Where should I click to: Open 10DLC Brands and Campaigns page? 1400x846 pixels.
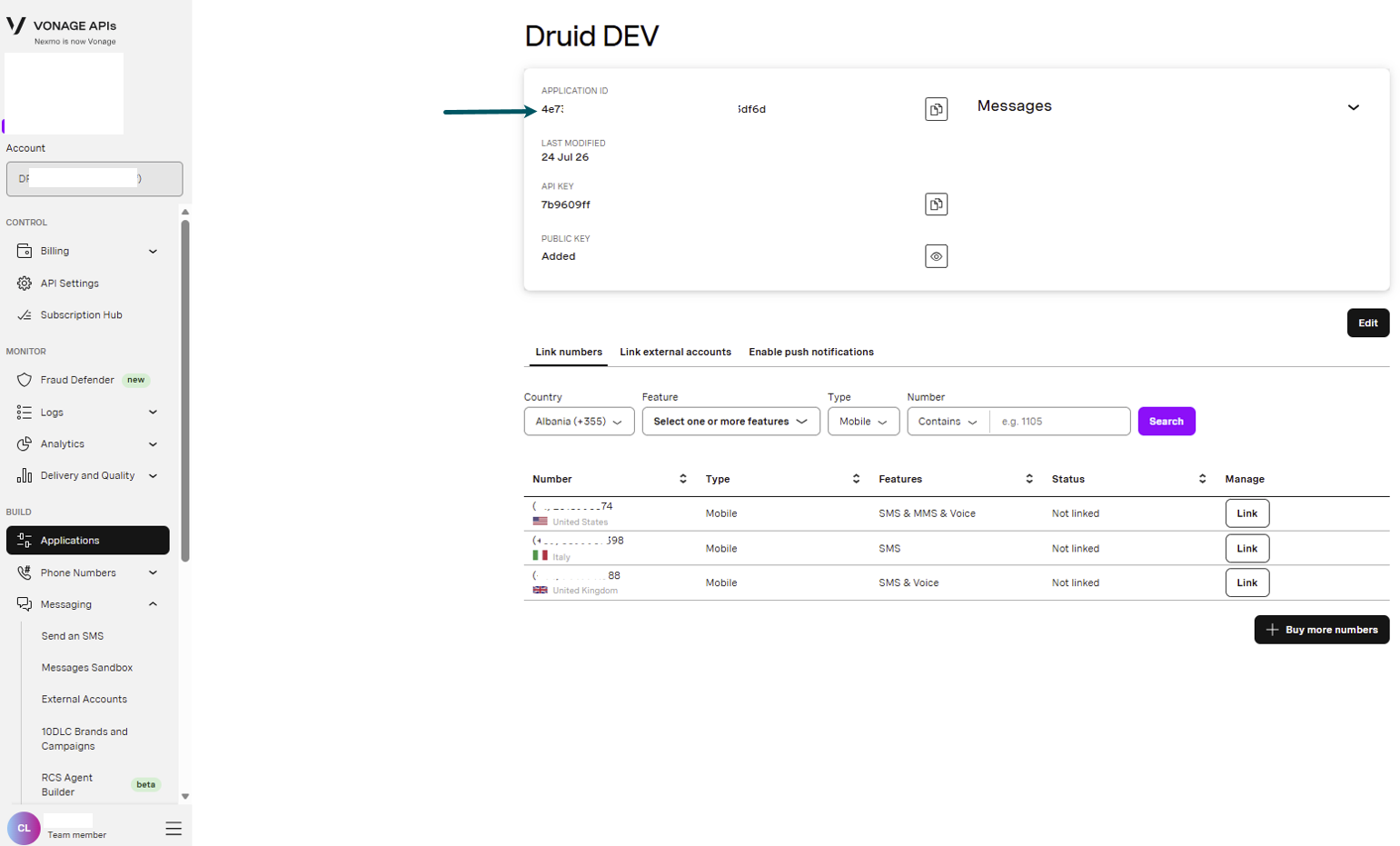coord(84,739)
